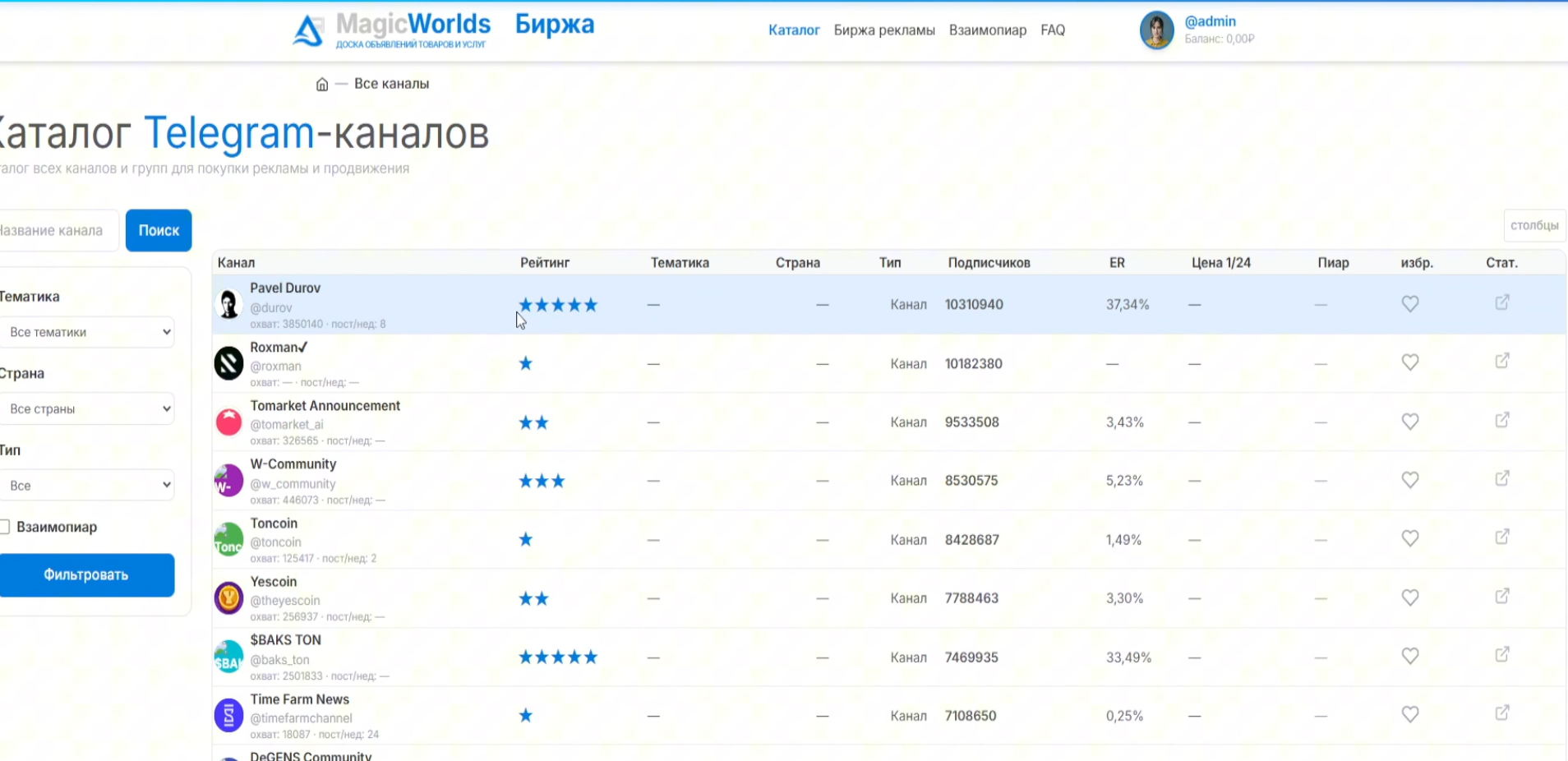Toggle the Взаимопиар checkbox

coord(5,527)
